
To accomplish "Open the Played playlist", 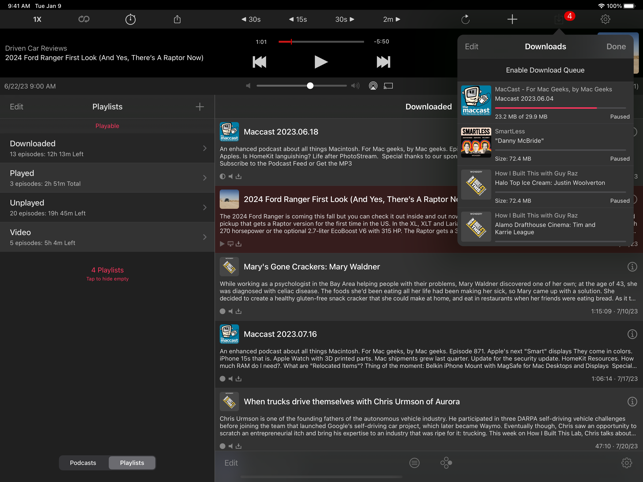I will click(x=107, y=178).
